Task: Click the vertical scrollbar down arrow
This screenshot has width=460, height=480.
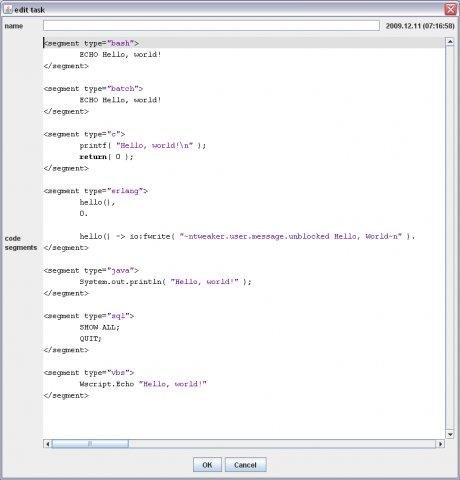Action: pos(450,434)
